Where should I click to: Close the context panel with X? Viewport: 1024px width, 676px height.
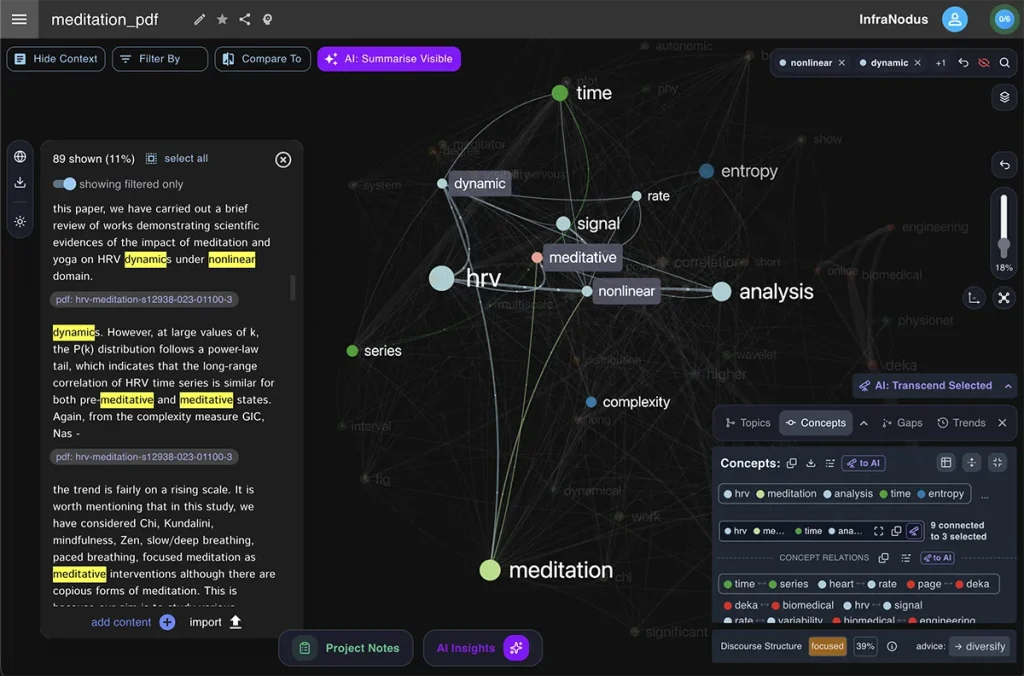coord(283,159)
